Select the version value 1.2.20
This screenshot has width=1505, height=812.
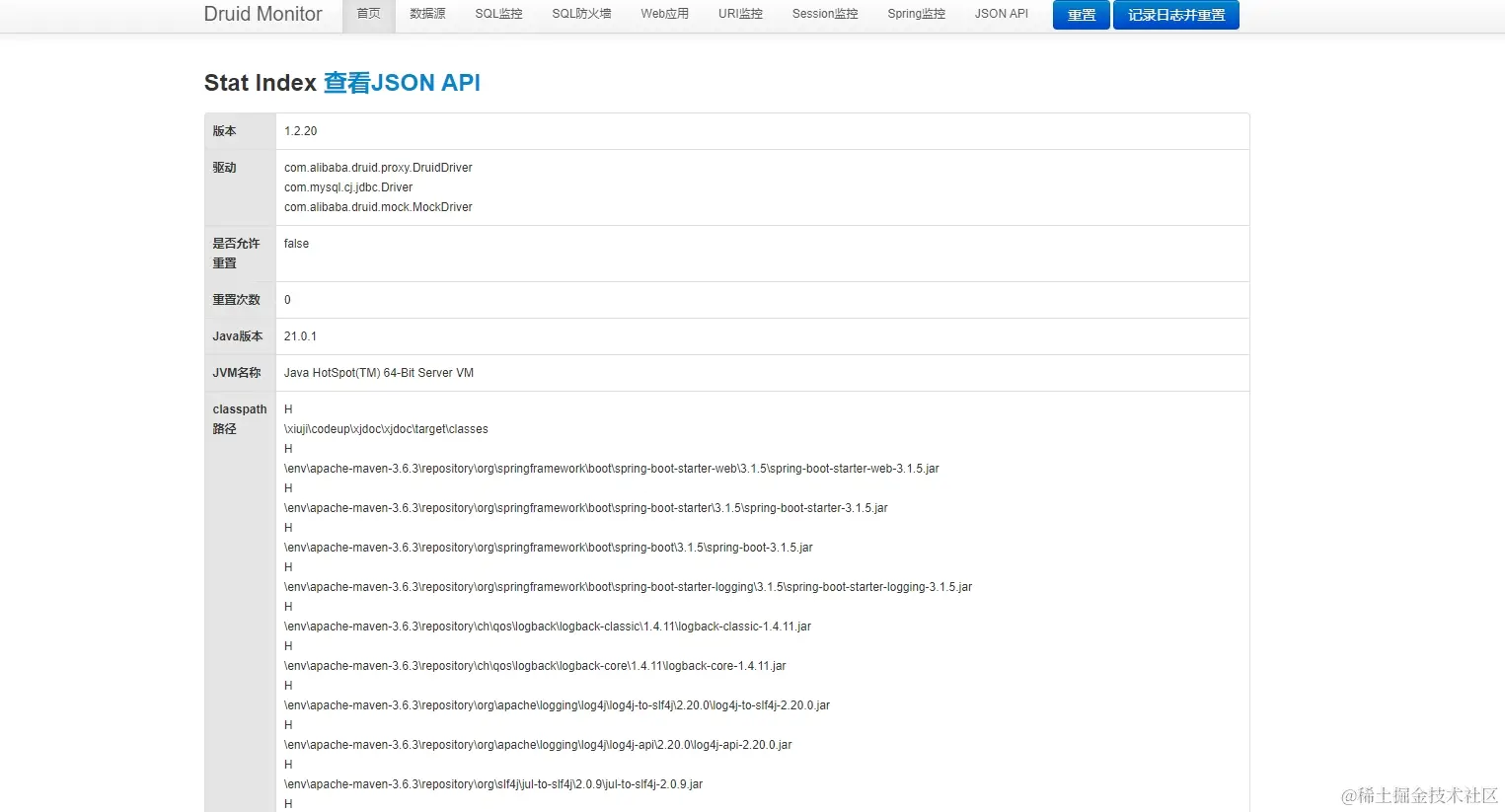[300, 130]
